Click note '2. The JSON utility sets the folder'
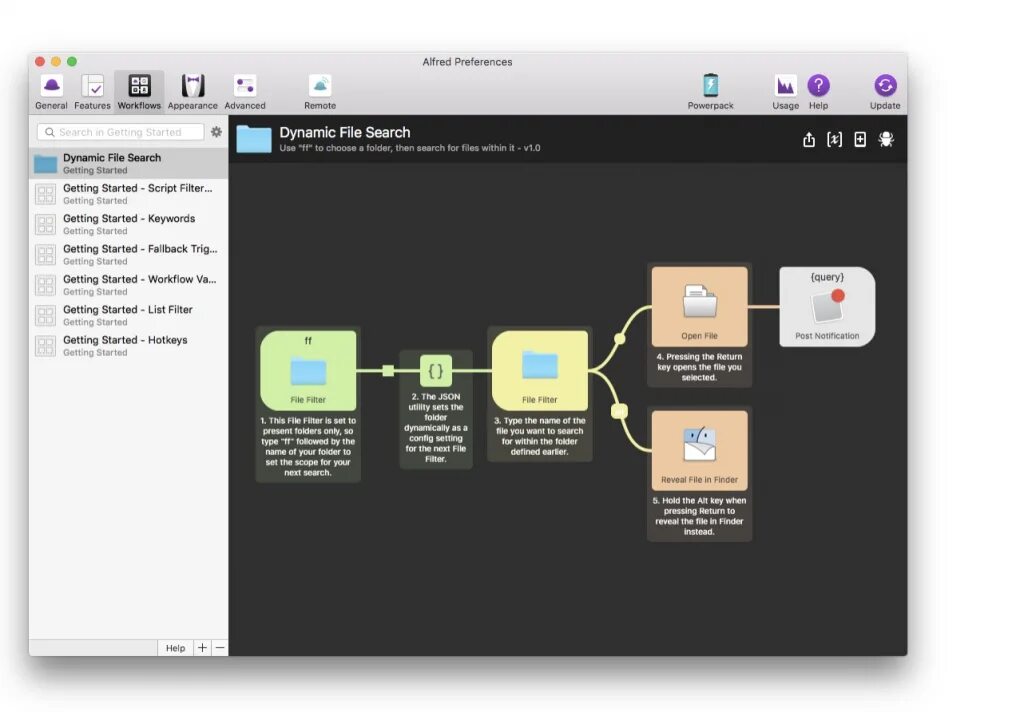1024x712 pixels. tap(436, 428)
